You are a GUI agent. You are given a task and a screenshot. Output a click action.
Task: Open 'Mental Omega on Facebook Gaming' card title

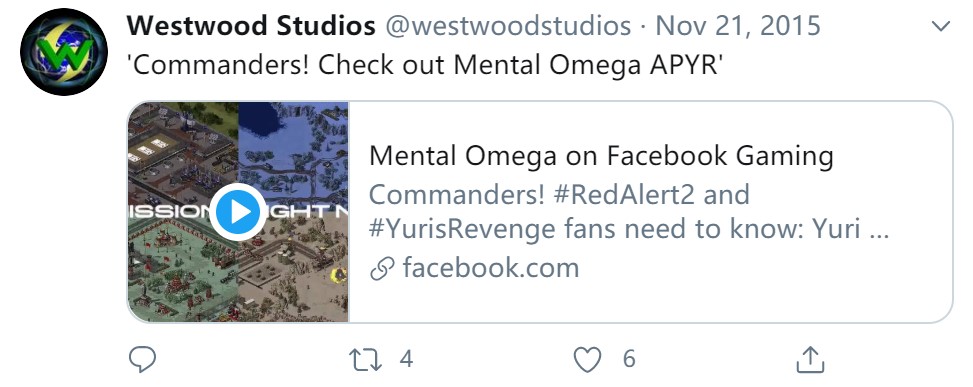[601, 156]
